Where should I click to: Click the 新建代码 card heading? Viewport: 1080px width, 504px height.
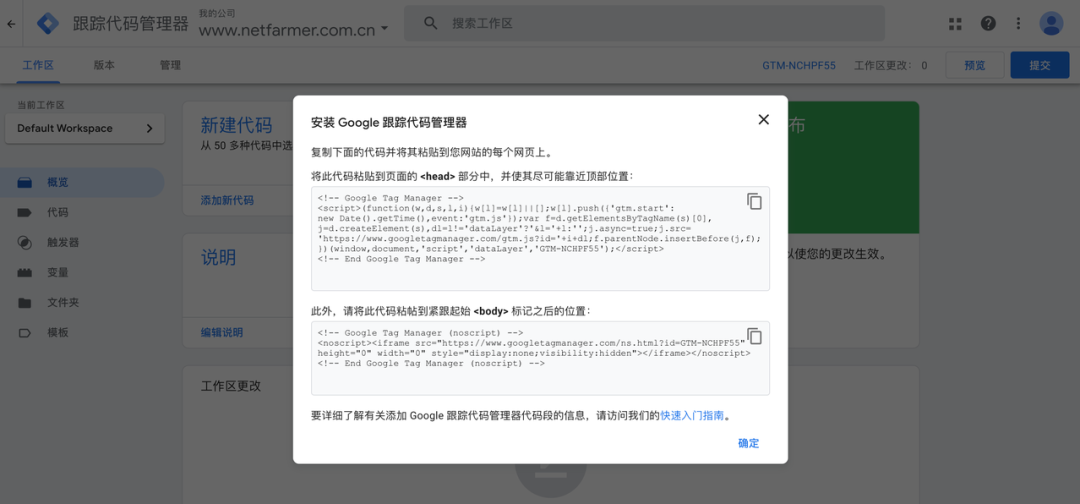236,125
